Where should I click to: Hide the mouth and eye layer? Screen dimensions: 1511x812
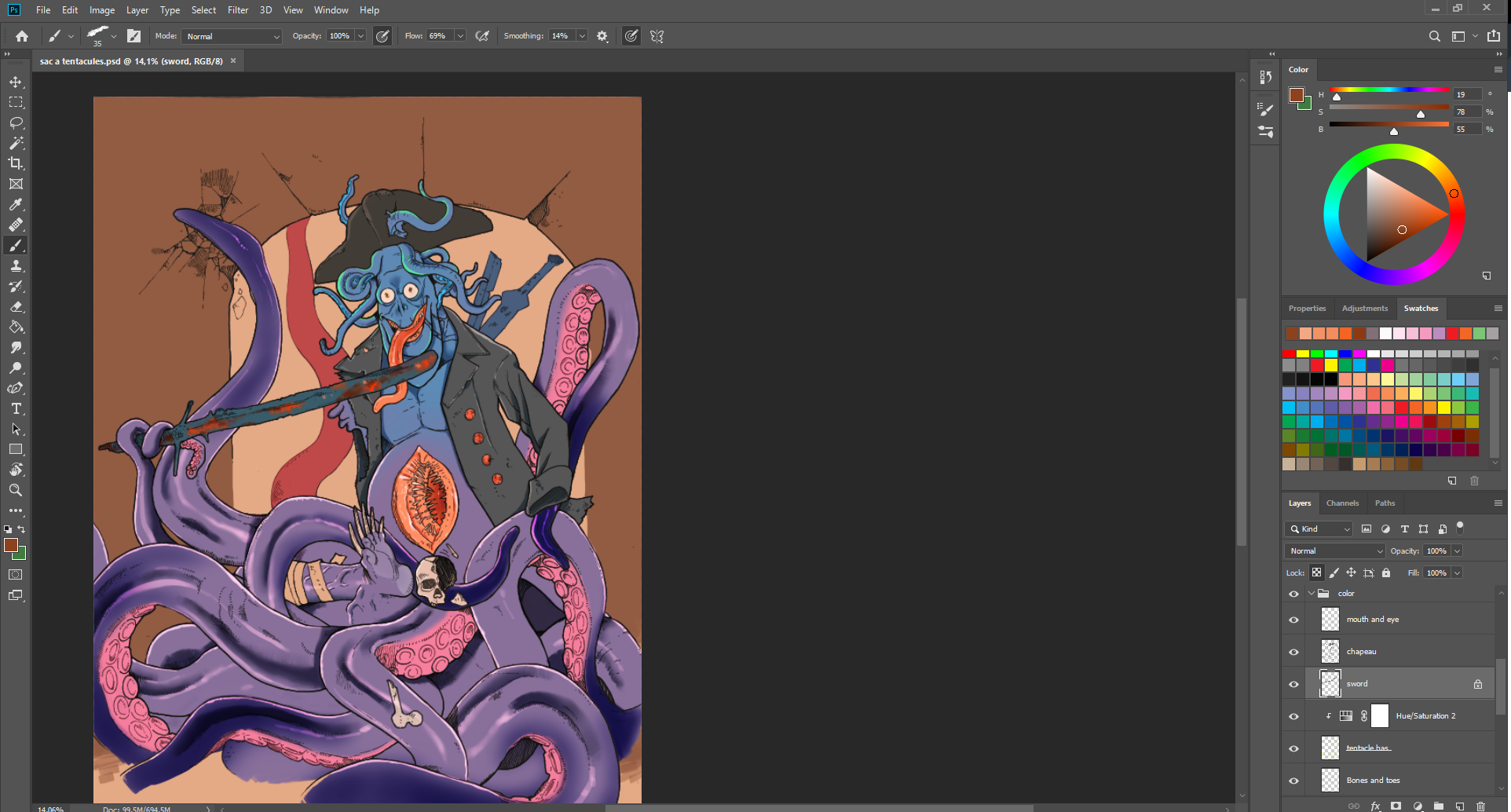[1293, 620]
